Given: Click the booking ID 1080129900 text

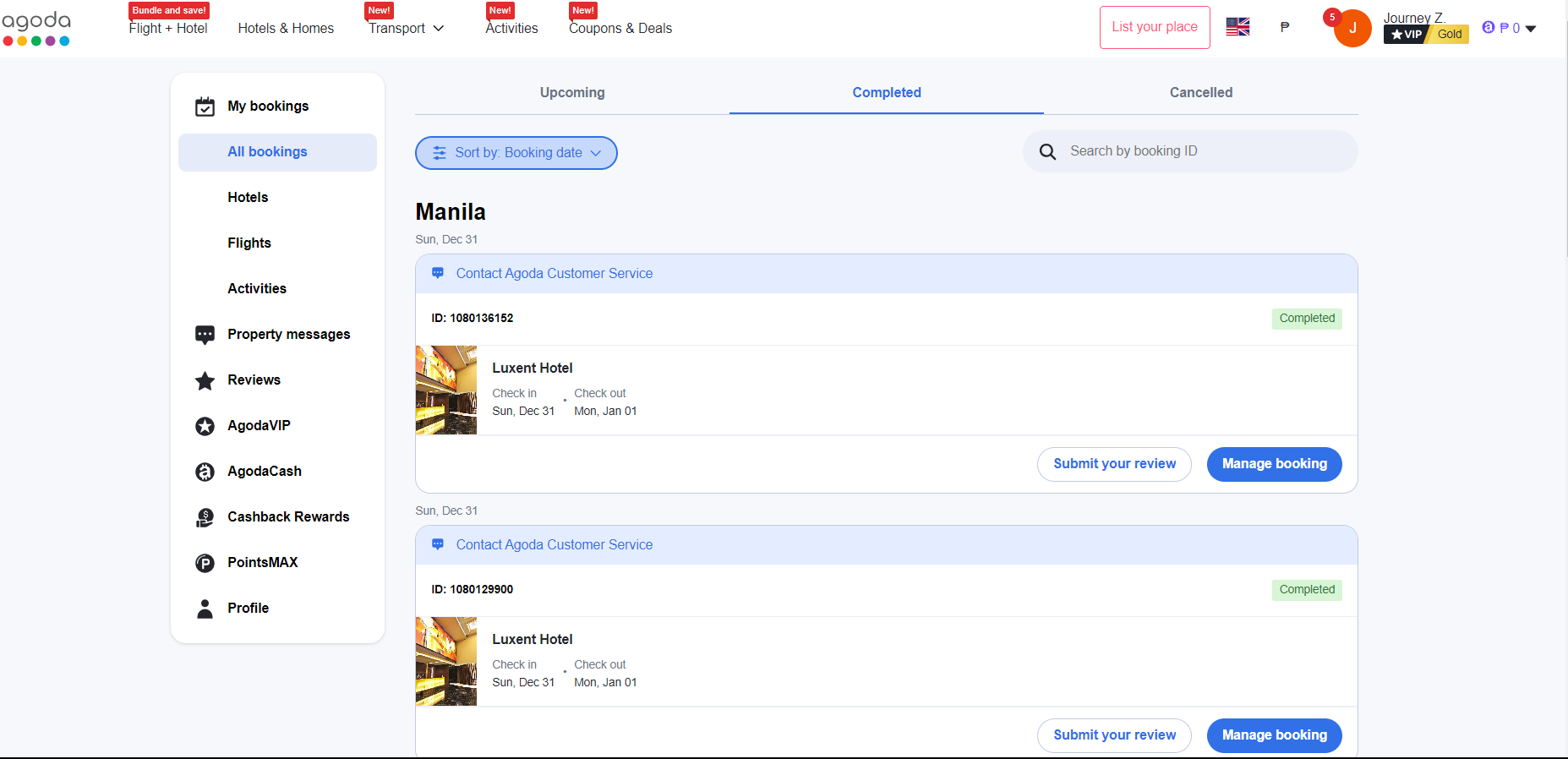Looking at the screenshot, I should (x=473, y=590).
